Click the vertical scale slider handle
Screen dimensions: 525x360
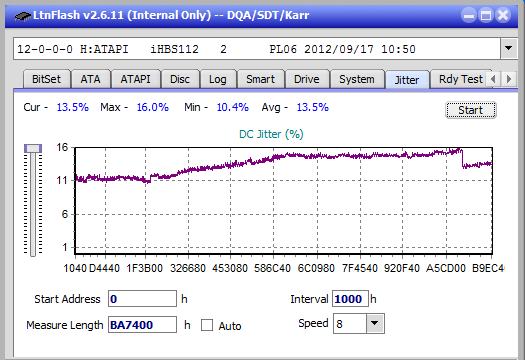point(33,148)
